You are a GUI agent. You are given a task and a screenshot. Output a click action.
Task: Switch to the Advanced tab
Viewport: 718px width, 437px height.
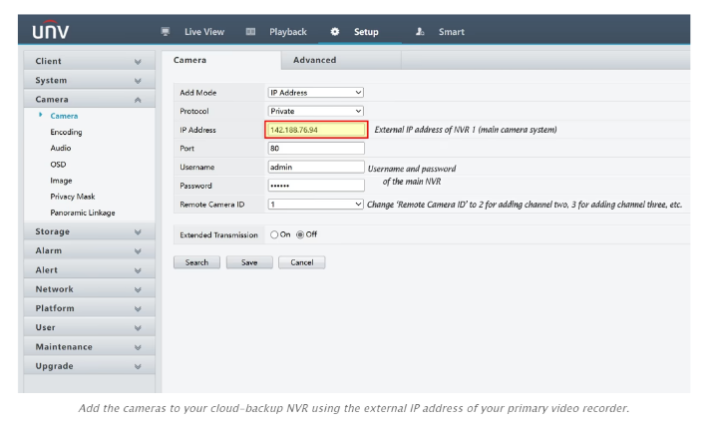point(314,60)
